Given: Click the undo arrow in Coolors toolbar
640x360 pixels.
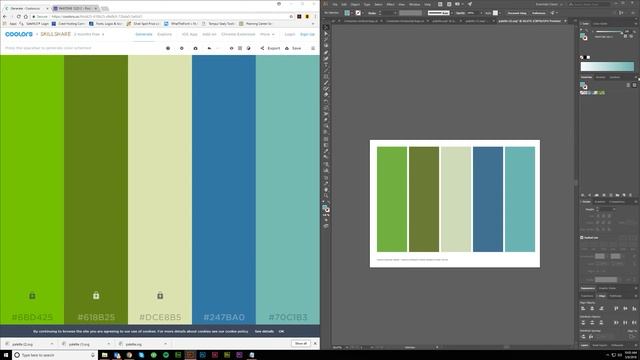Looking at the screenshot, I should click(x=209, y=48).
